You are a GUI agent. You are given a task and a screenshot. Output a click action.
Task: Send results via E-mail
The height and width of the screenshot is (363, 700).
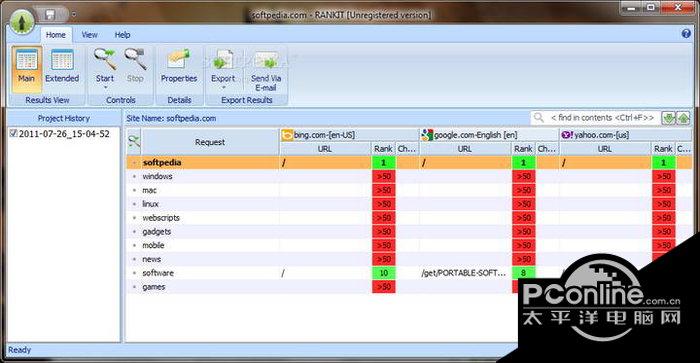[x=266, y=71]
